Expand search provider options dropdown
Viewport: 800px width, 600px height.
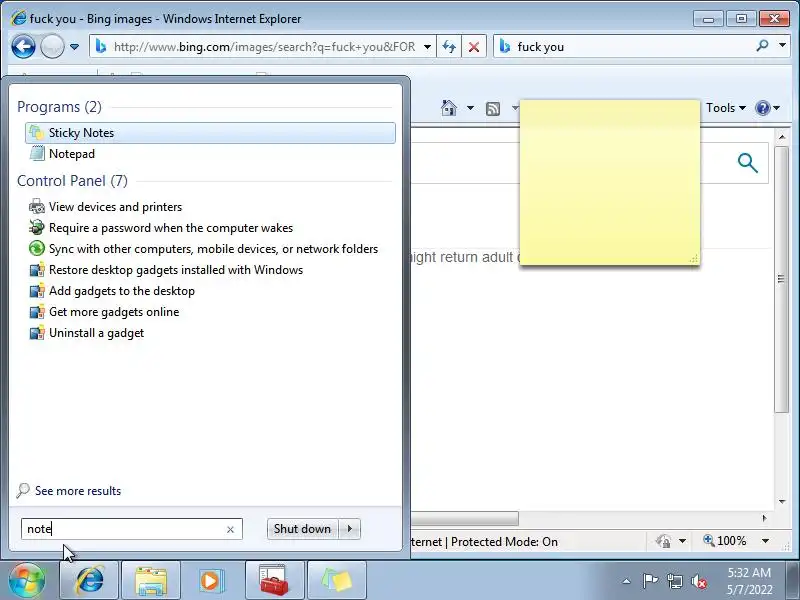(x=783, y=46)
